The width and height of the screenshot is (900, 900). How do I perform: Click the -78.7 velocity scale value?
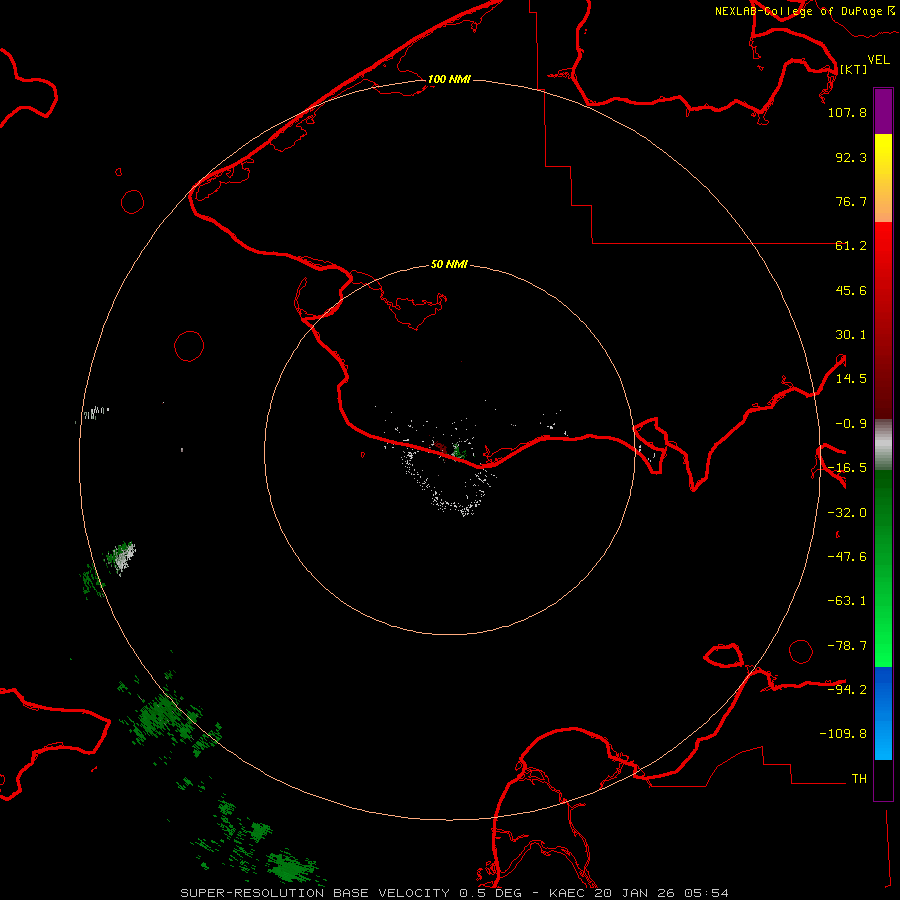click(x=847, y=646)
